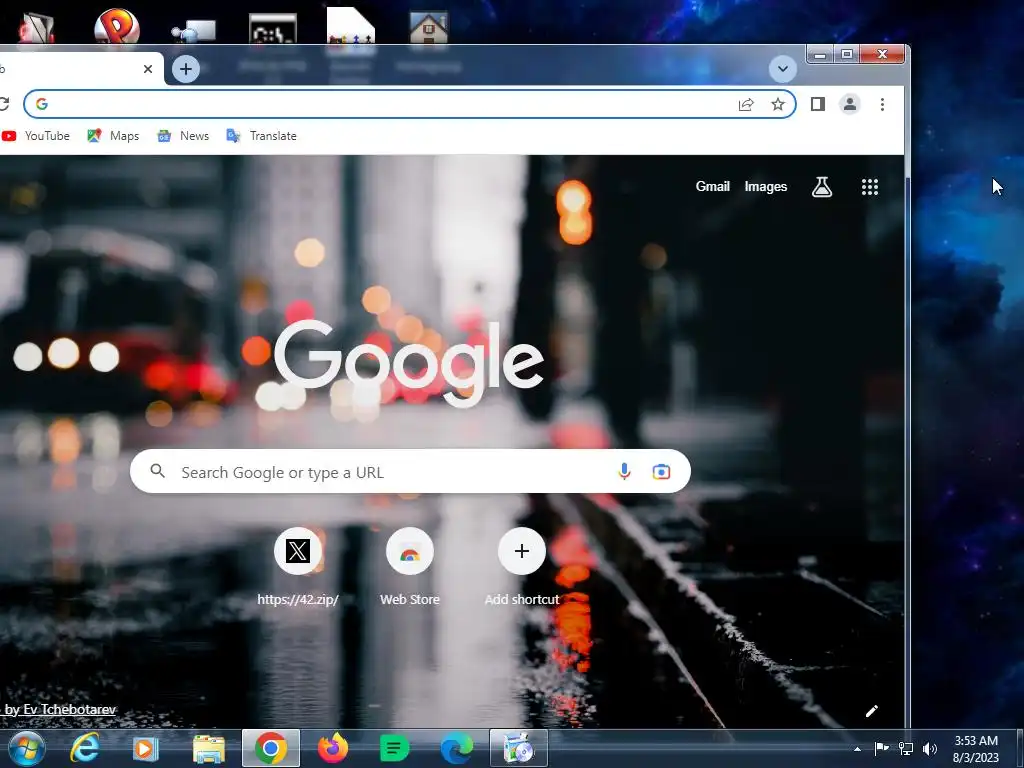The width and height of the screenshot is (1024, 768).
Task: Reload the page
Action: point(4,104)
